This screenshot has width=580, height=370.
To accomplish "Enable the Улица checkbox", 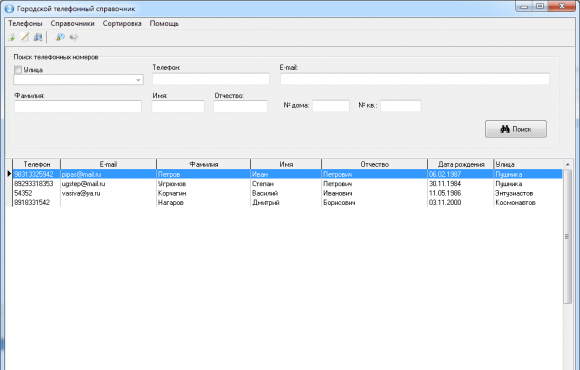I will (18, 70).
